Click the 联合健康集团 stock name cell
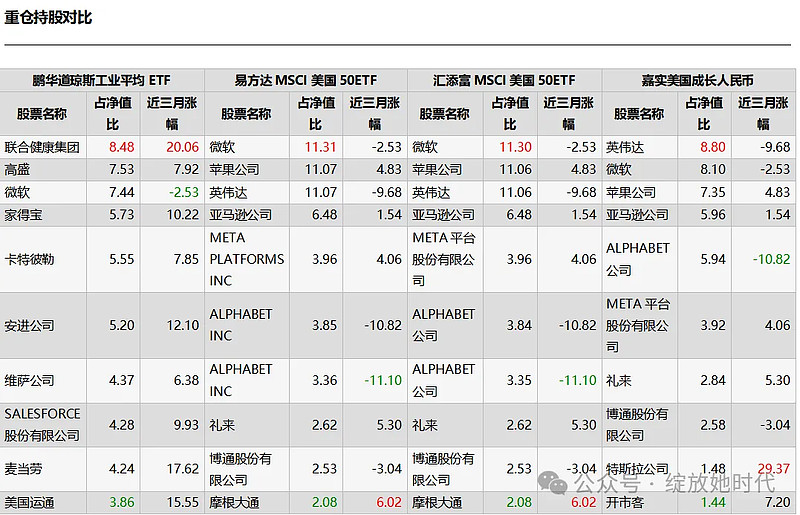The height and width of the screenshot is (515, 800). coord(42,148)
